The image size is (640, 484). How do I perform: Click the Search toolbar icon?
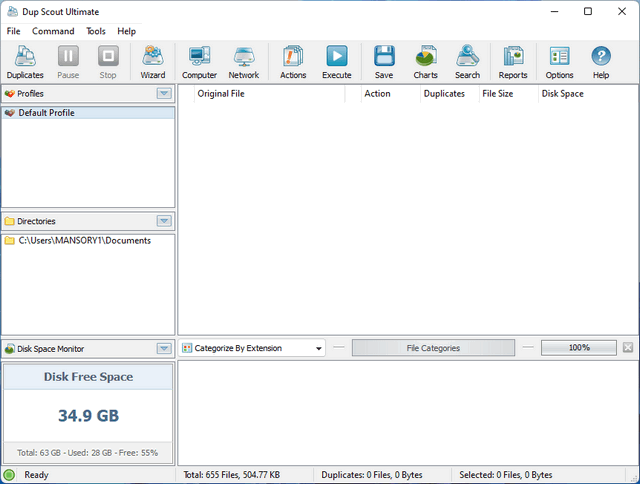coord(467,62)
